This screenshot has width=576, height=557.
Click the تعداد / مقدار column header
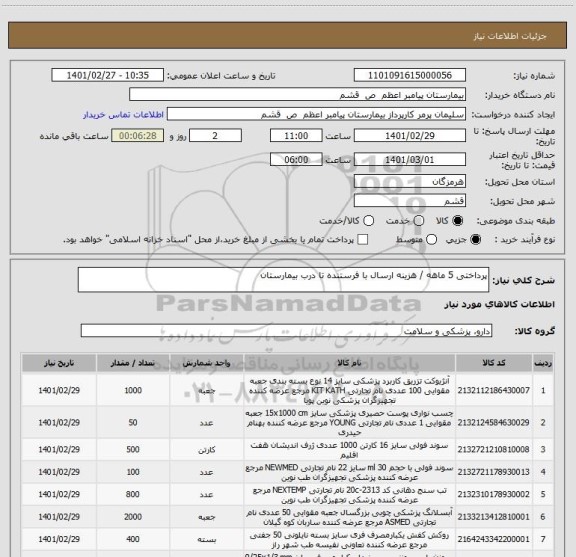point(133,363)
